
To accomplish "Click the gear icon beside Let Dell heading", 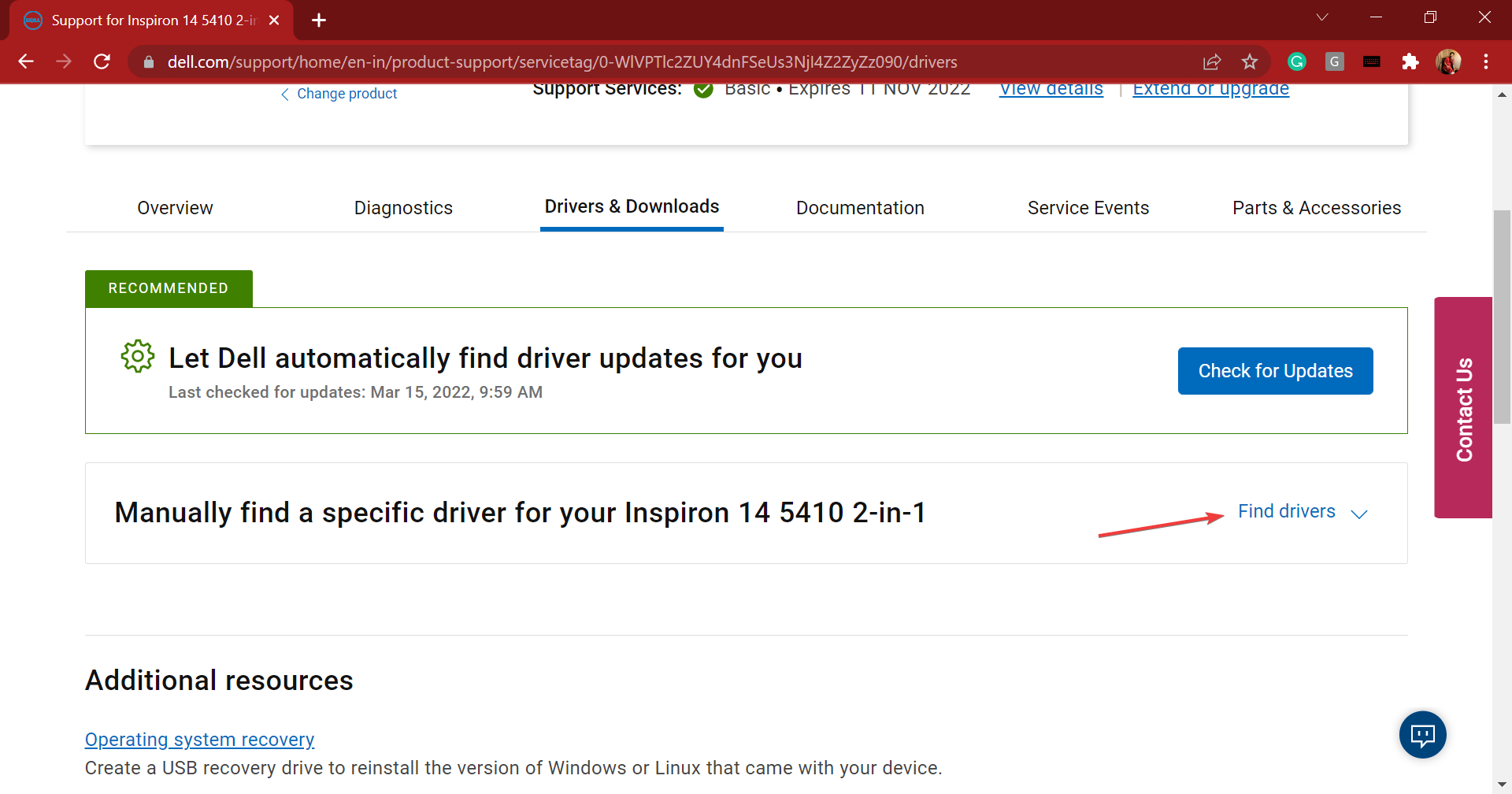I will (138, 357).
